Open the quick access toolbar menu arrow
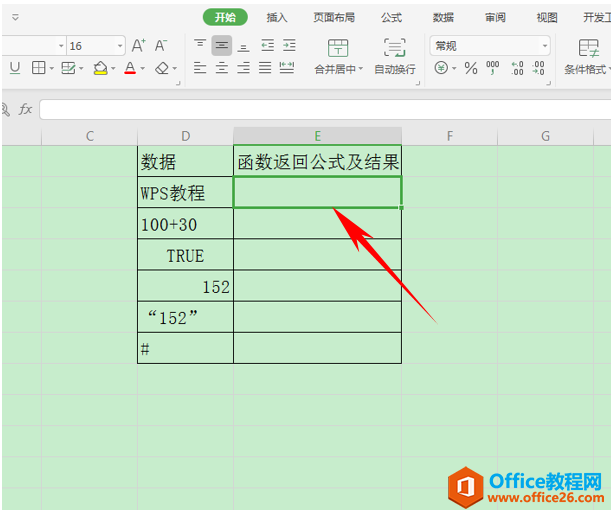Viewport: 611px width, 515px height. click(15, 17)
